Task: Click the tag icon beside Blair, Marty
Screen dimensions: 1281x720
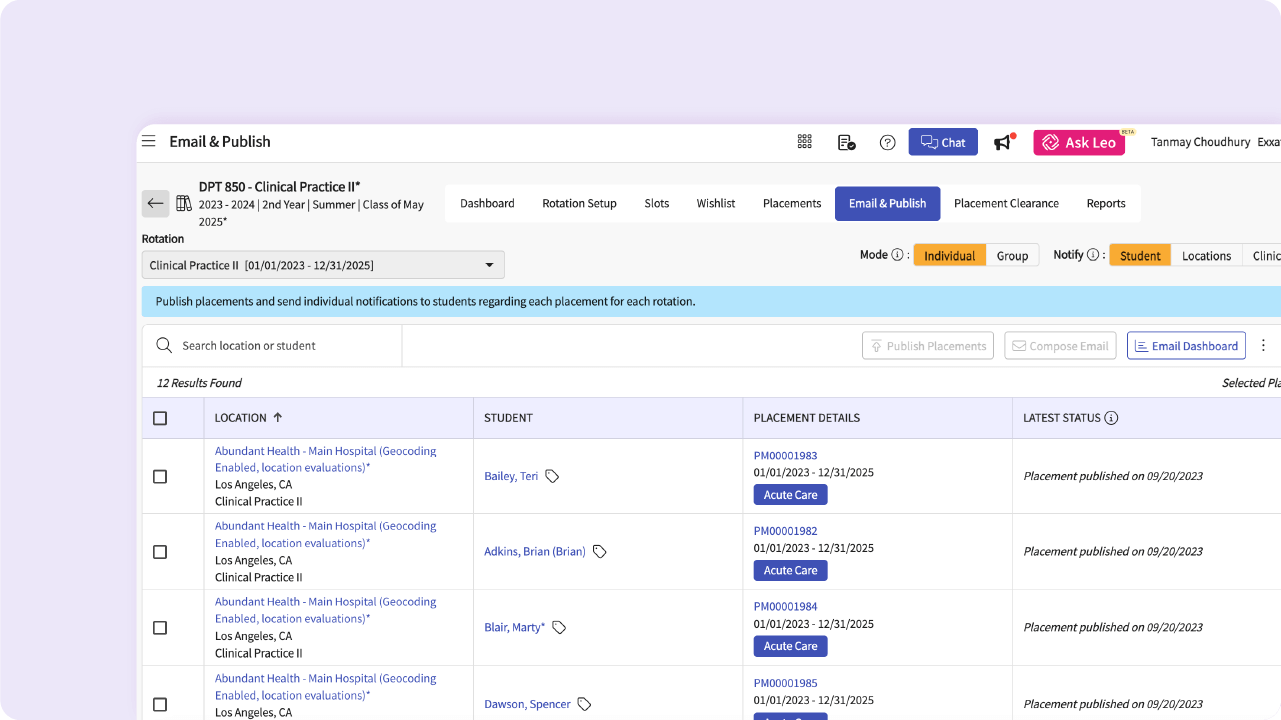Action: (x=560, y=627)
